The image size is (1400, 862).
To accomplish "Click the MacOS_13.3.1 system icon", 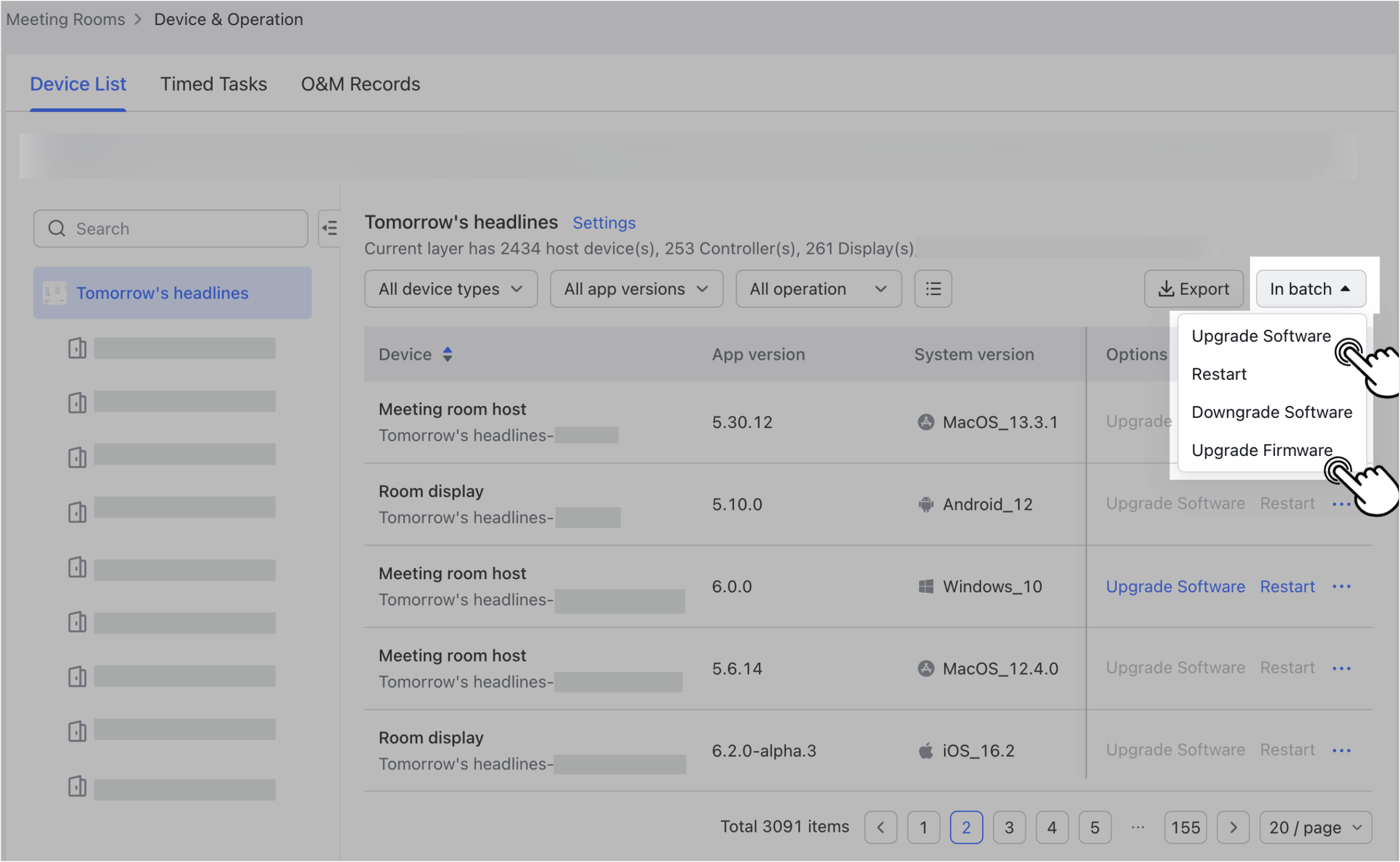I will (926, 422).
